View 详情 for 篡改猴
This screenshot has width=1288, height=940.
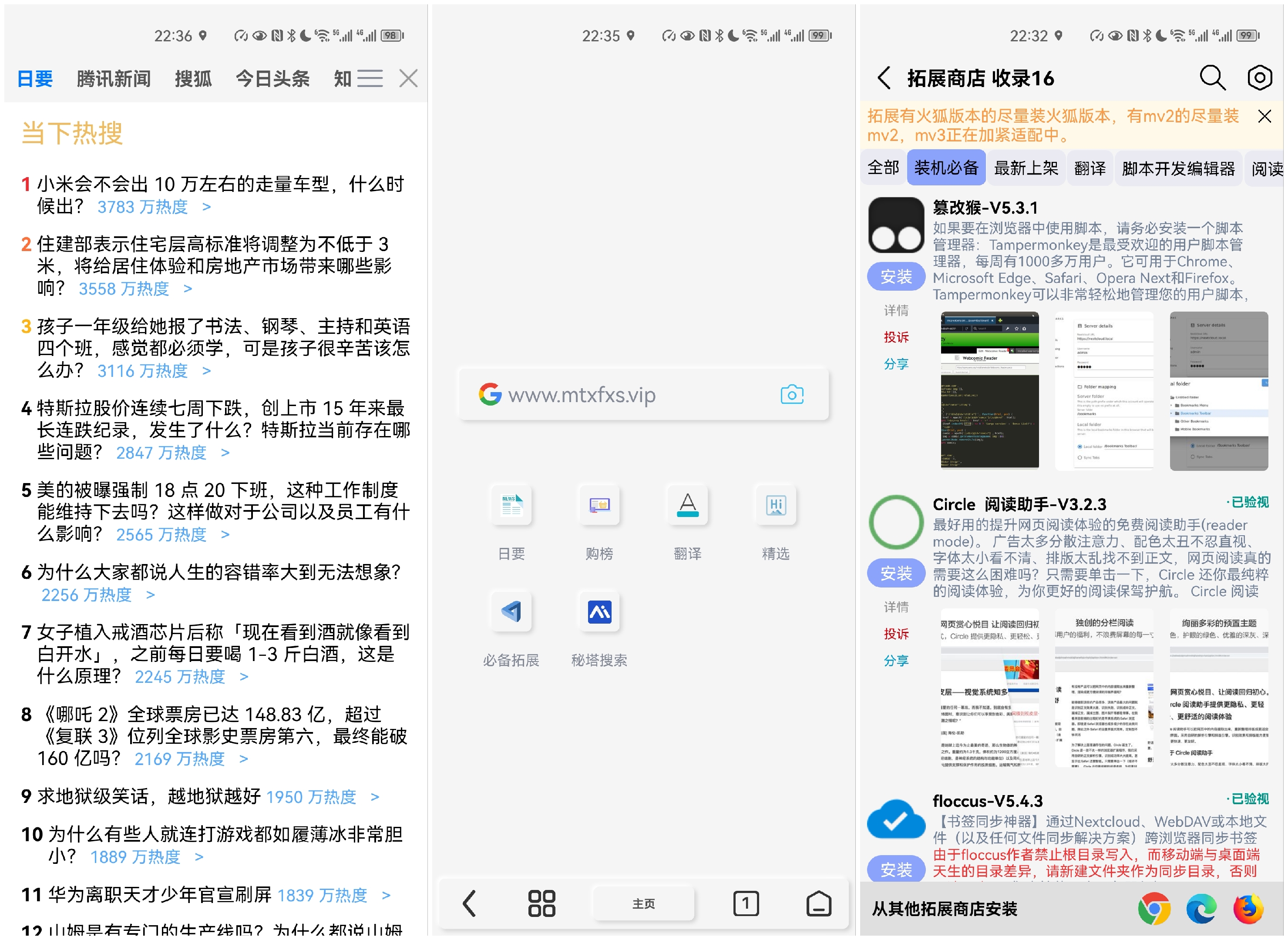[x=896, y=310]
